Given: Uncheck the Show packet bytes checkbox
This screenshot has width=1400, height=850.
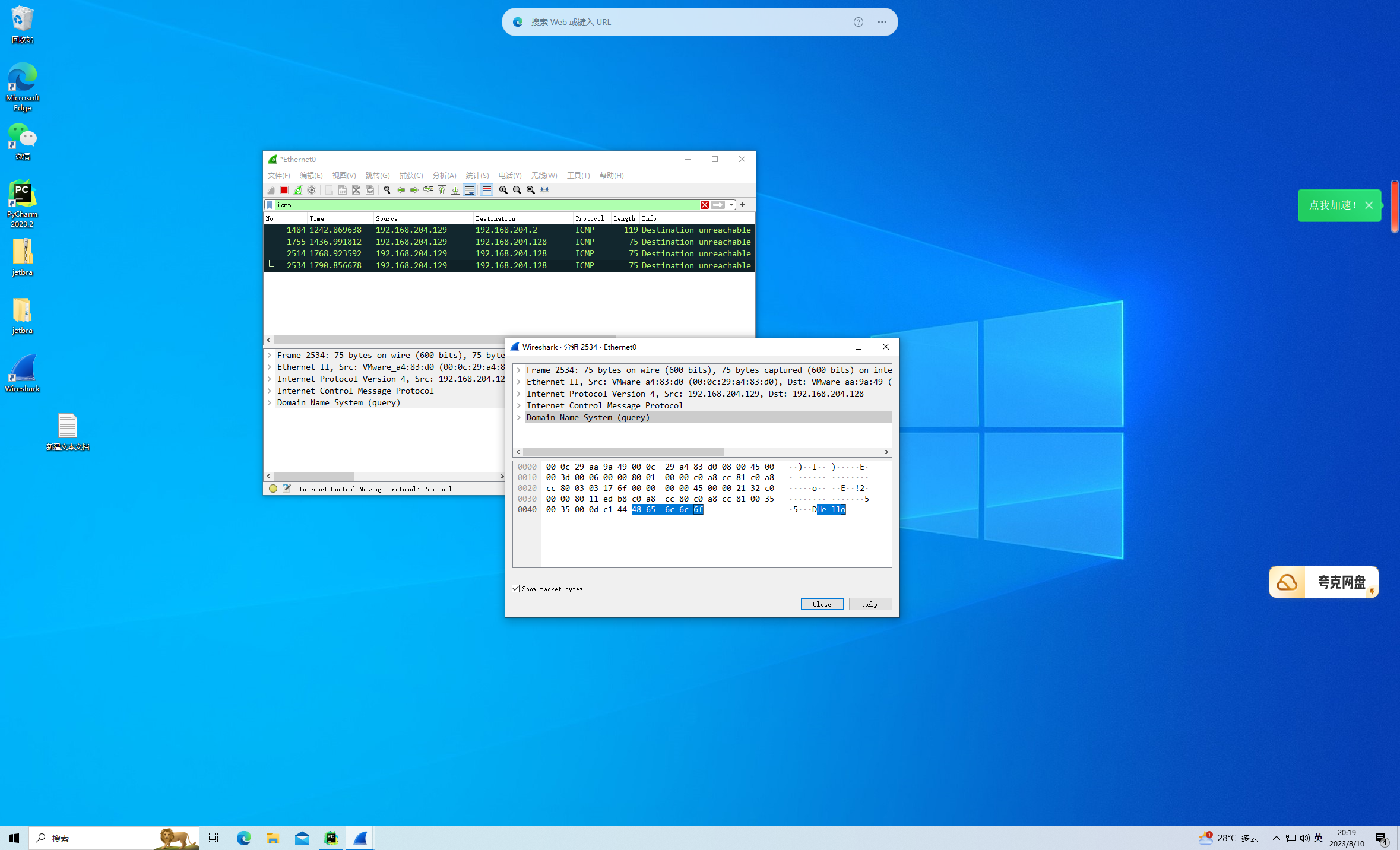Looking at the screenshot, I should (516, 588).
